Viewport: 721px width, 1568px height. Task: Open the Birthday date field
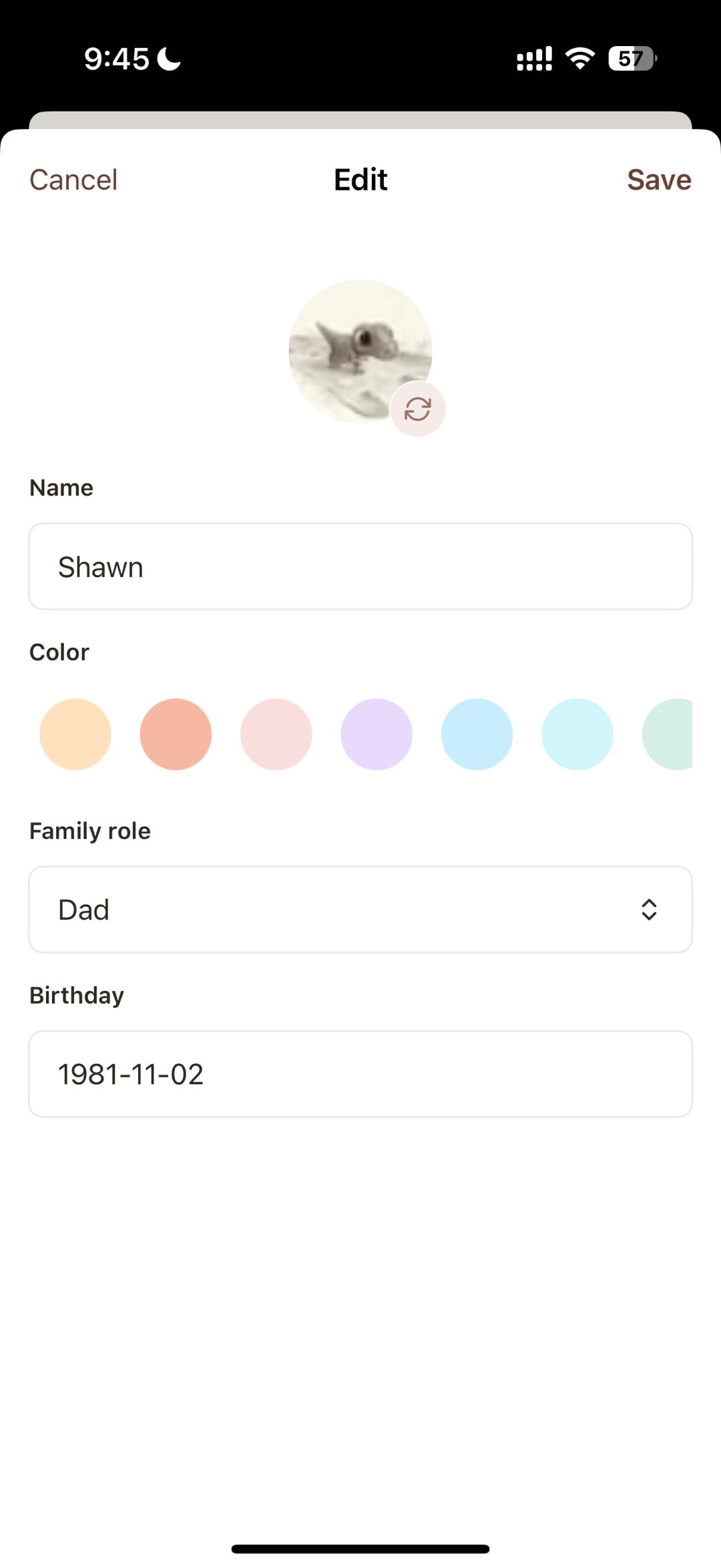360,1074
